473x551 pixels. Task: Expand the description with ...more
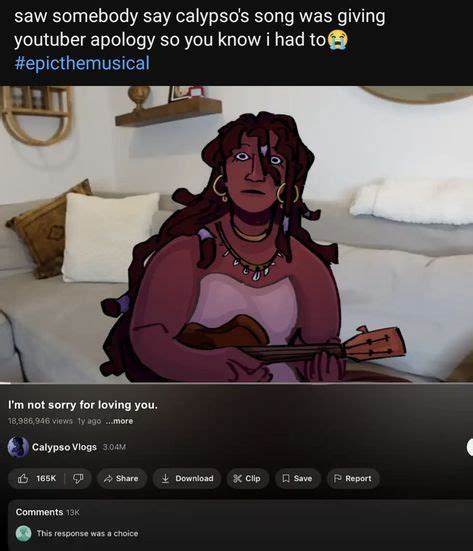(119, 421)
